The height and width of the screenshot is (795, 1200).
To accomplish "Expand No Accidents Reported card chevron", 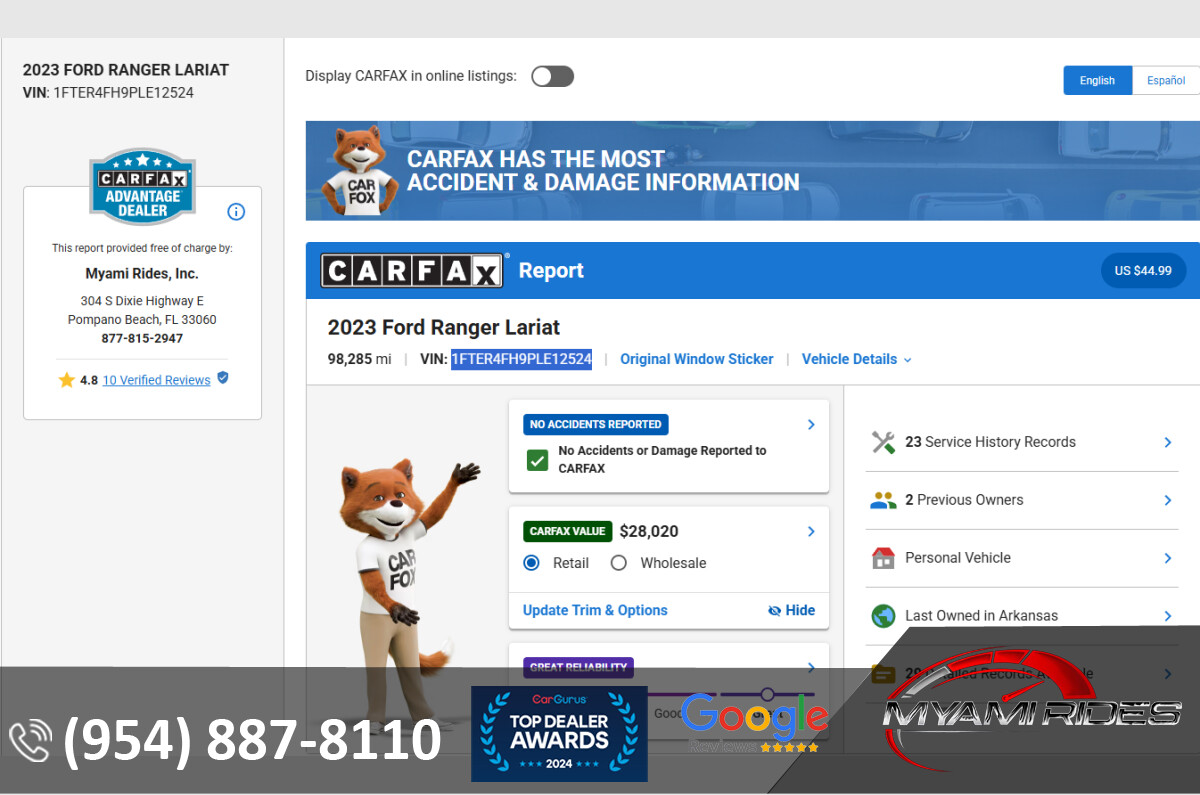I will click(x=811, y=425).
